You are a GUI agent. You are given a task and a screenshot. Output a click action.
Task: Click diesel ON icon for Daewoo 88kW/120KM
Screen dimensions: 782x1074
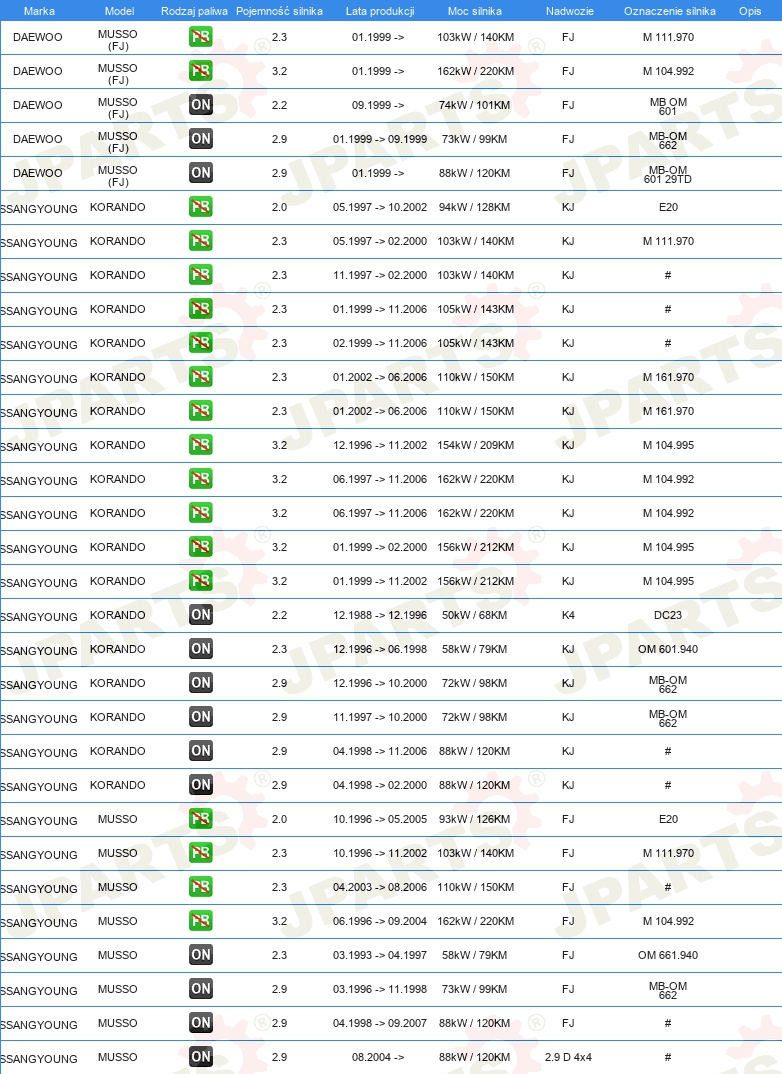[x=201, y=173]
